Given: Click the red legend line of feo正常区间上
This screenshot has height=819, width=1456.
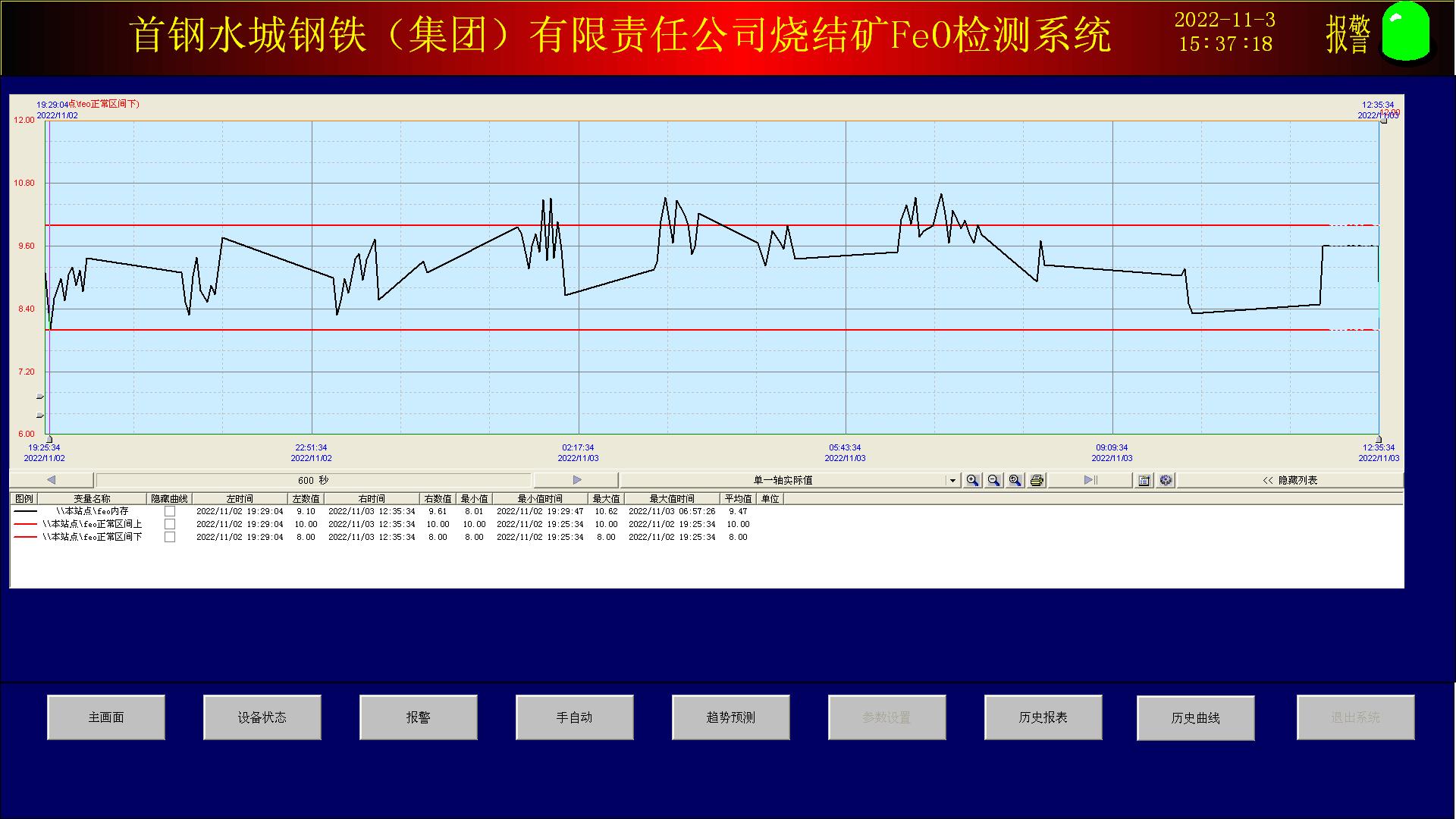Looking at the screenshot, I should click(x=26, y=524).
